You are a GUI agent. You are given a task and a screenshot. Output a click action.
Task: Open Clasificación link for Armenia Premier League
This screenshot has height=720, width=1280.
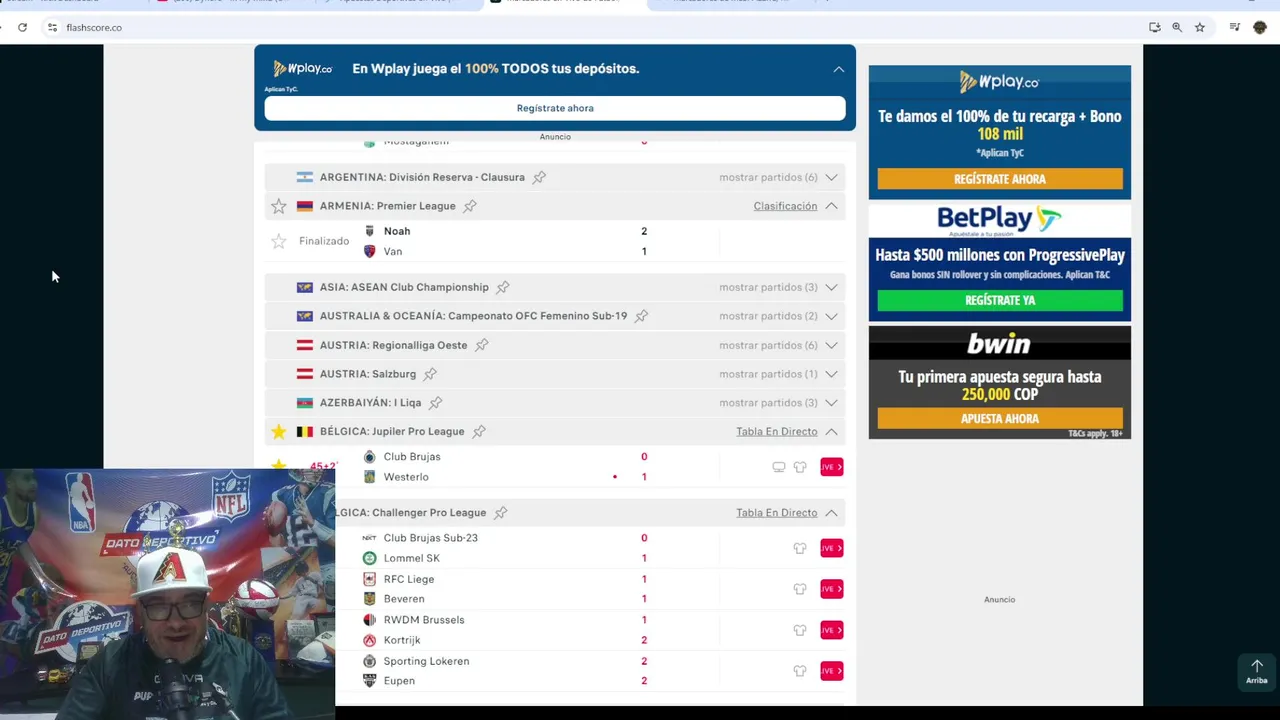point(785,206)
